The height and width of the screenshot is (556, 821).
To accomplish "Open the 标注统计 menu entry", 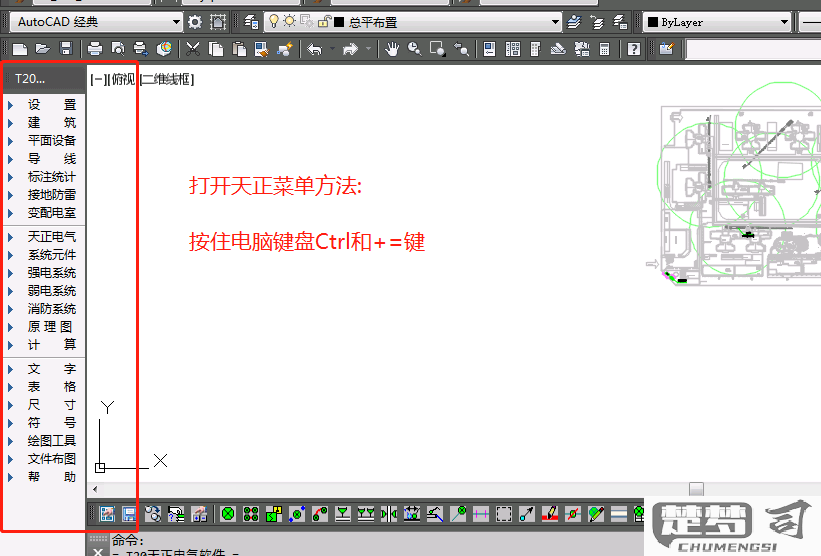I will tap(52, 177).
